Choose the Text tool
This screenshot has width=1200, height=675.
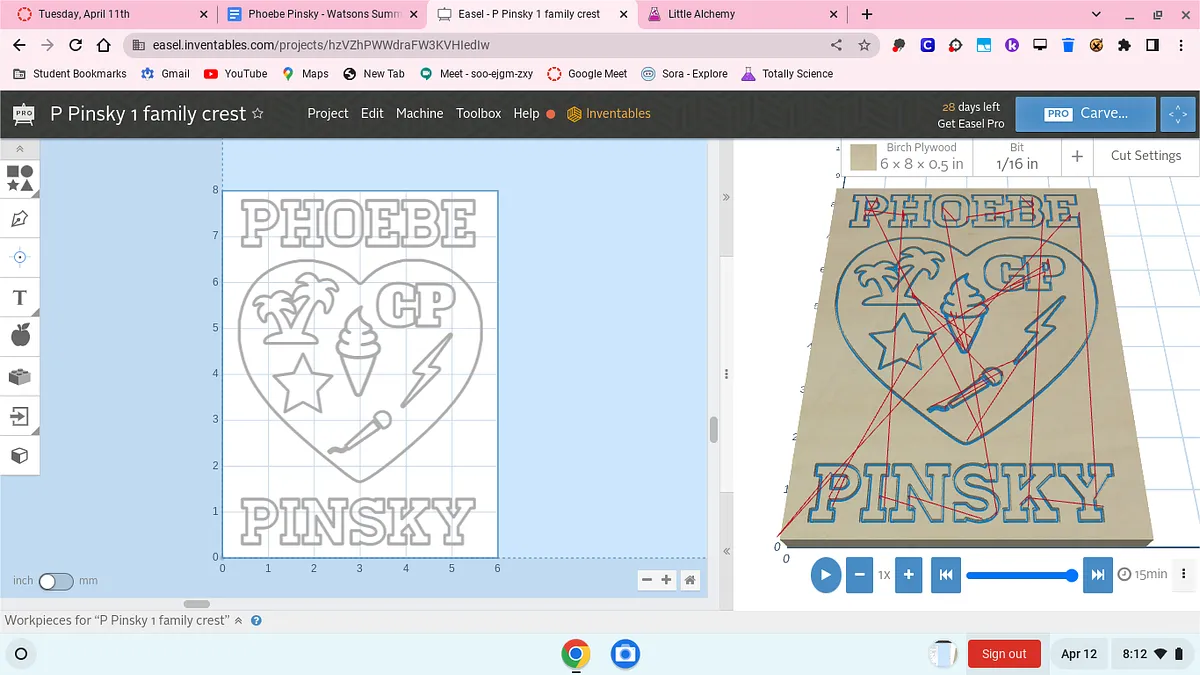point(20,298)
